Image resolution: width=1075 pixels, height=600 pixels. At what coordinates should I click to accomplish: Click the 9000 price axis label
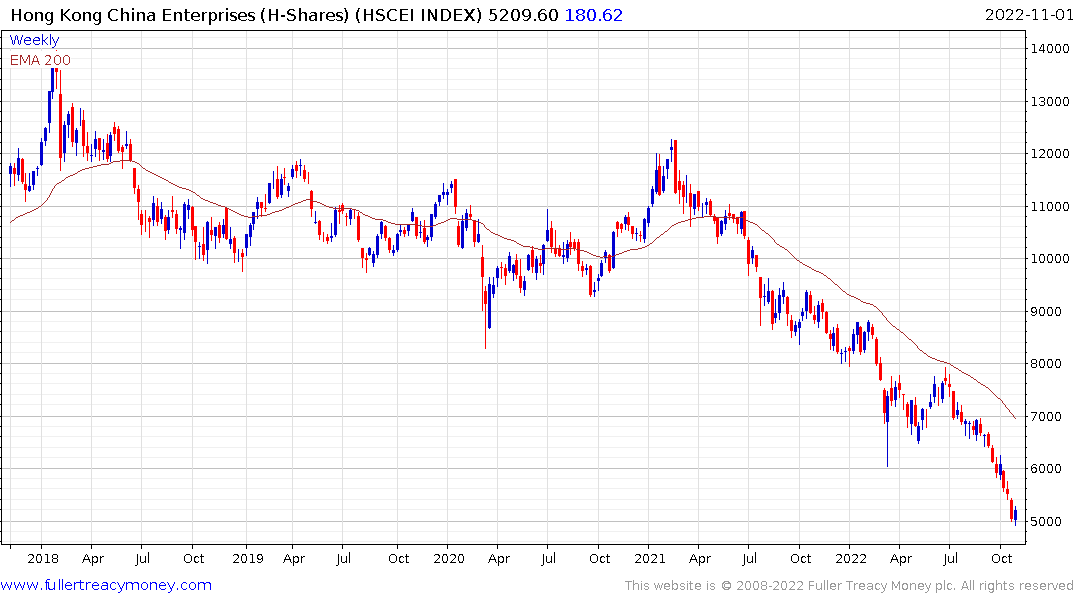(x=1046, y=311)
